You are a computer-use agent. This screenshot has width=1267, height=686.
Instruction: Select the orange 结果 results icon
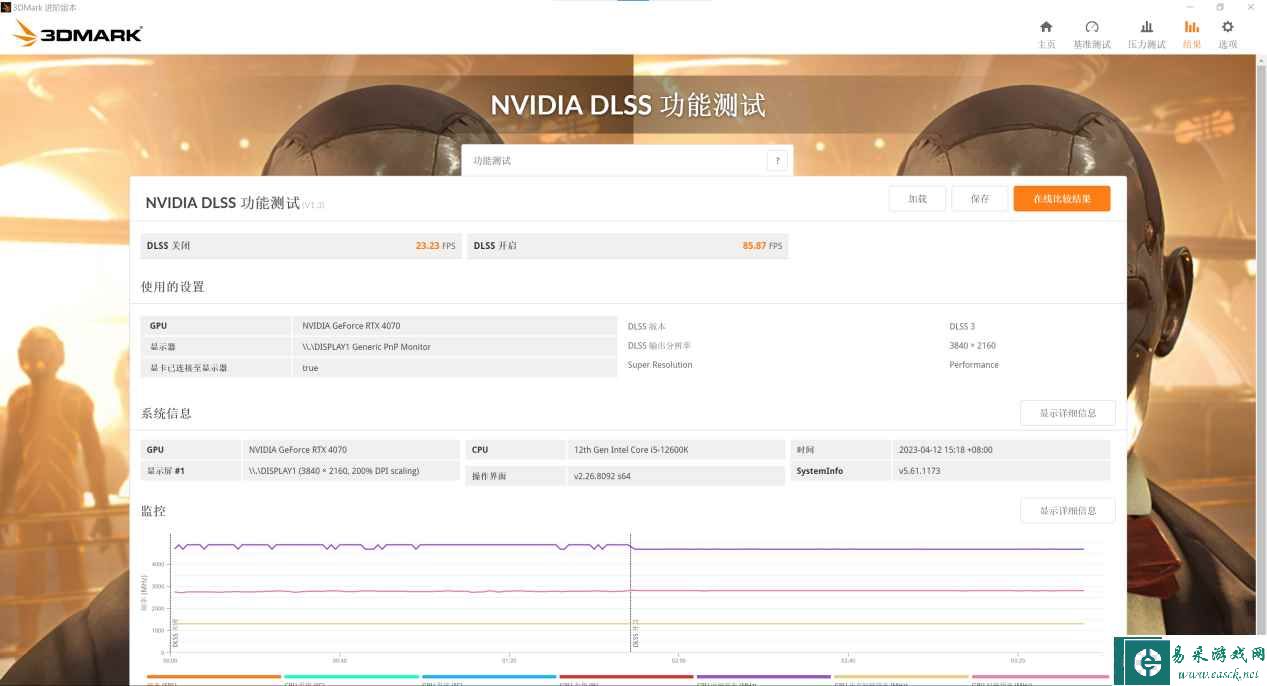pos(1192,28)
